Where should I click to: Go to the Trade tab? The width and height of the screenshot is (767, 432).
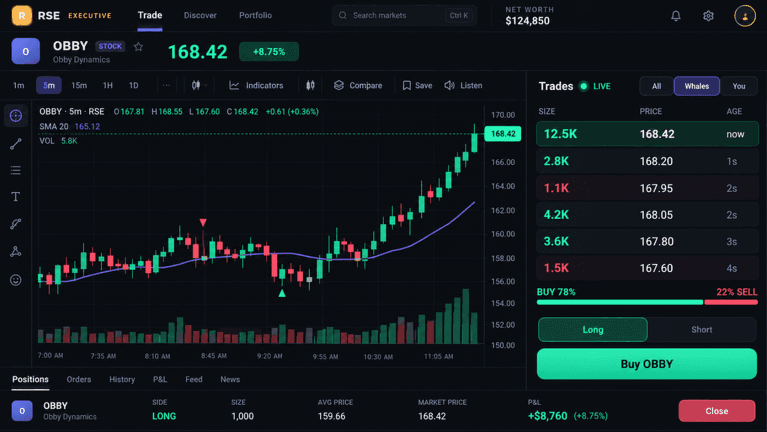[x=150, y=15]
